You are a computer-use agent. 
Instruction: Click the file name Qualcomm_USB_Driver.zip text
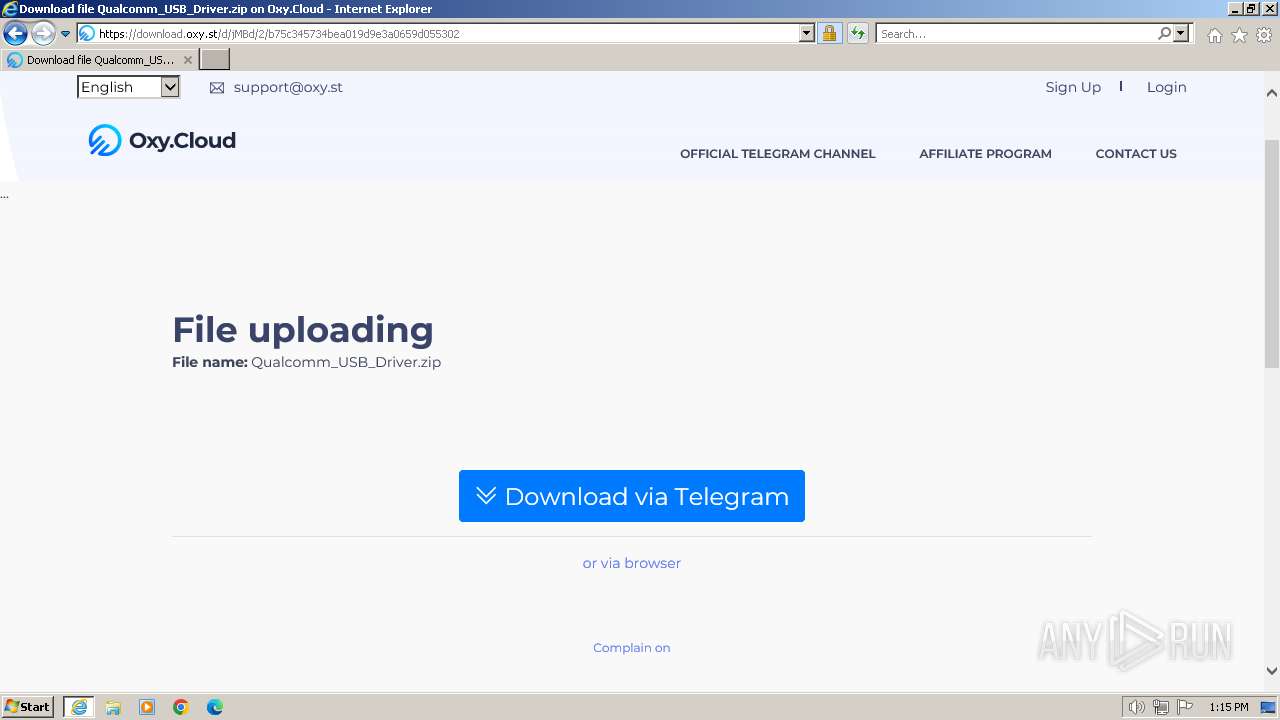click(x=346, y=362)
